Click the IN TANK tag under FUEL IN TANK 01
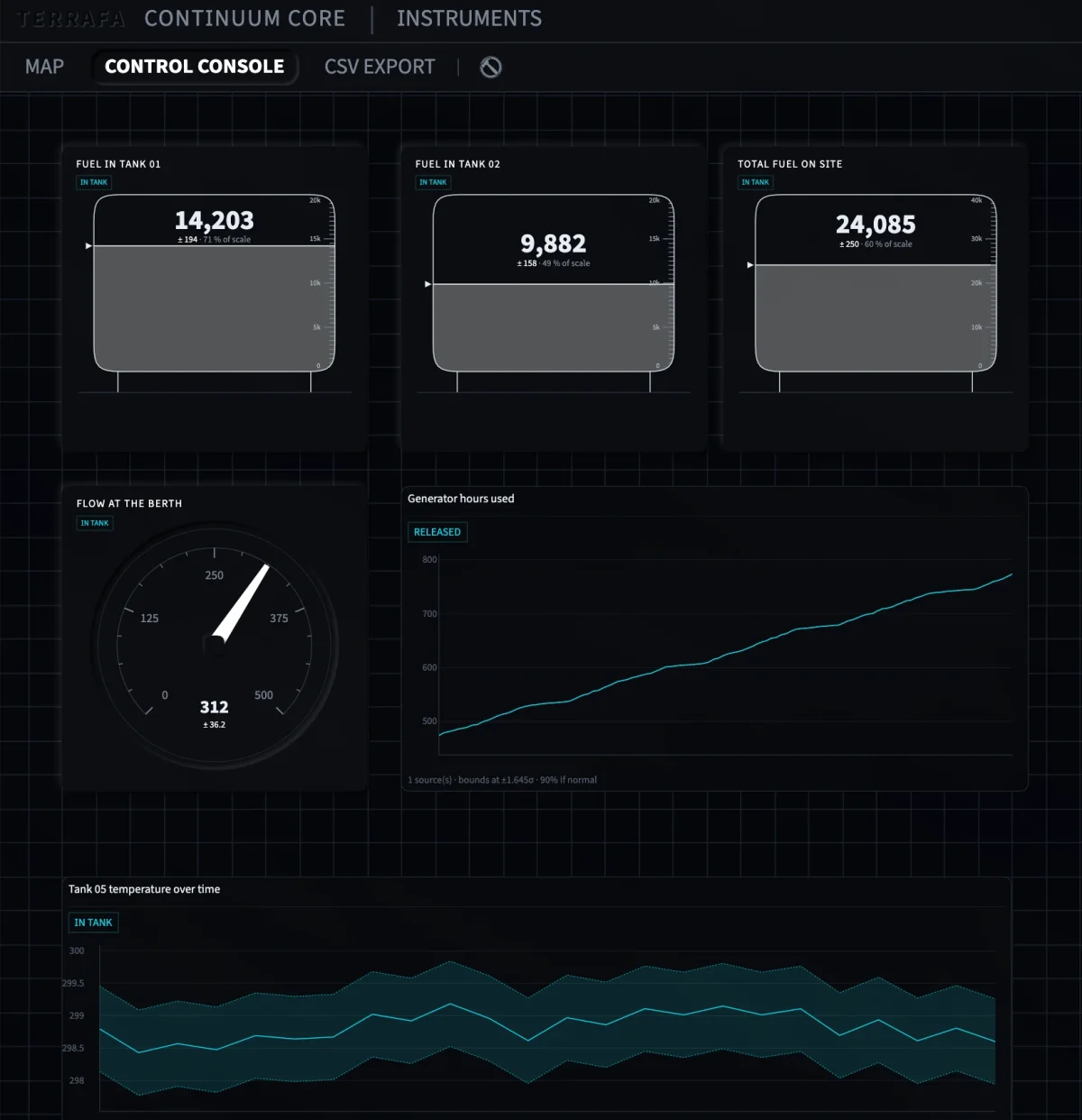 click(94, 182)
